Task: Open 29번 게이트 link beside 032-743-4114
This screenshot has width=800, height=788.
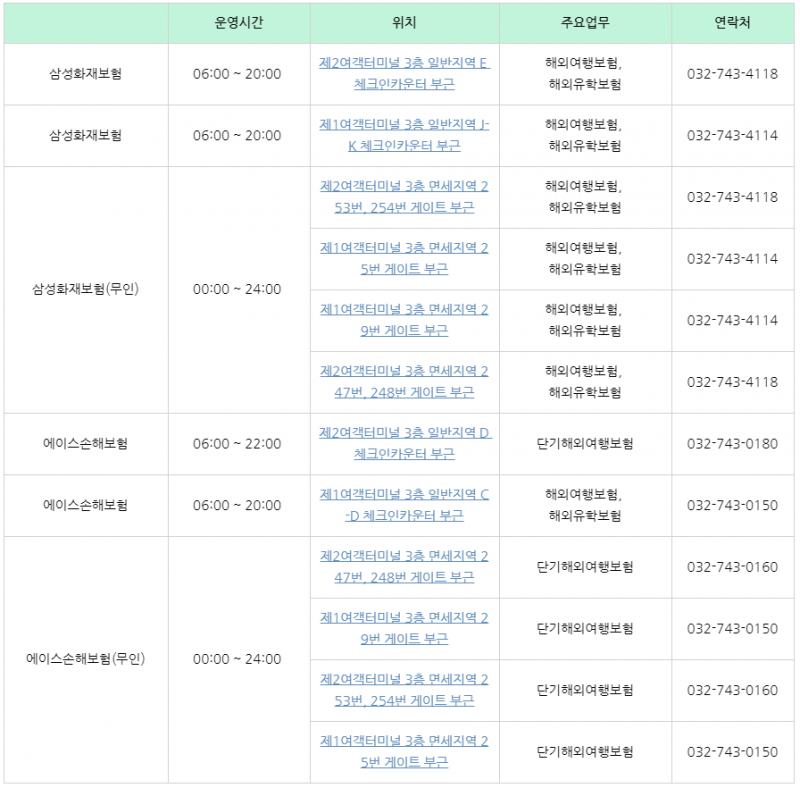Action: click(x=404, y=320)
